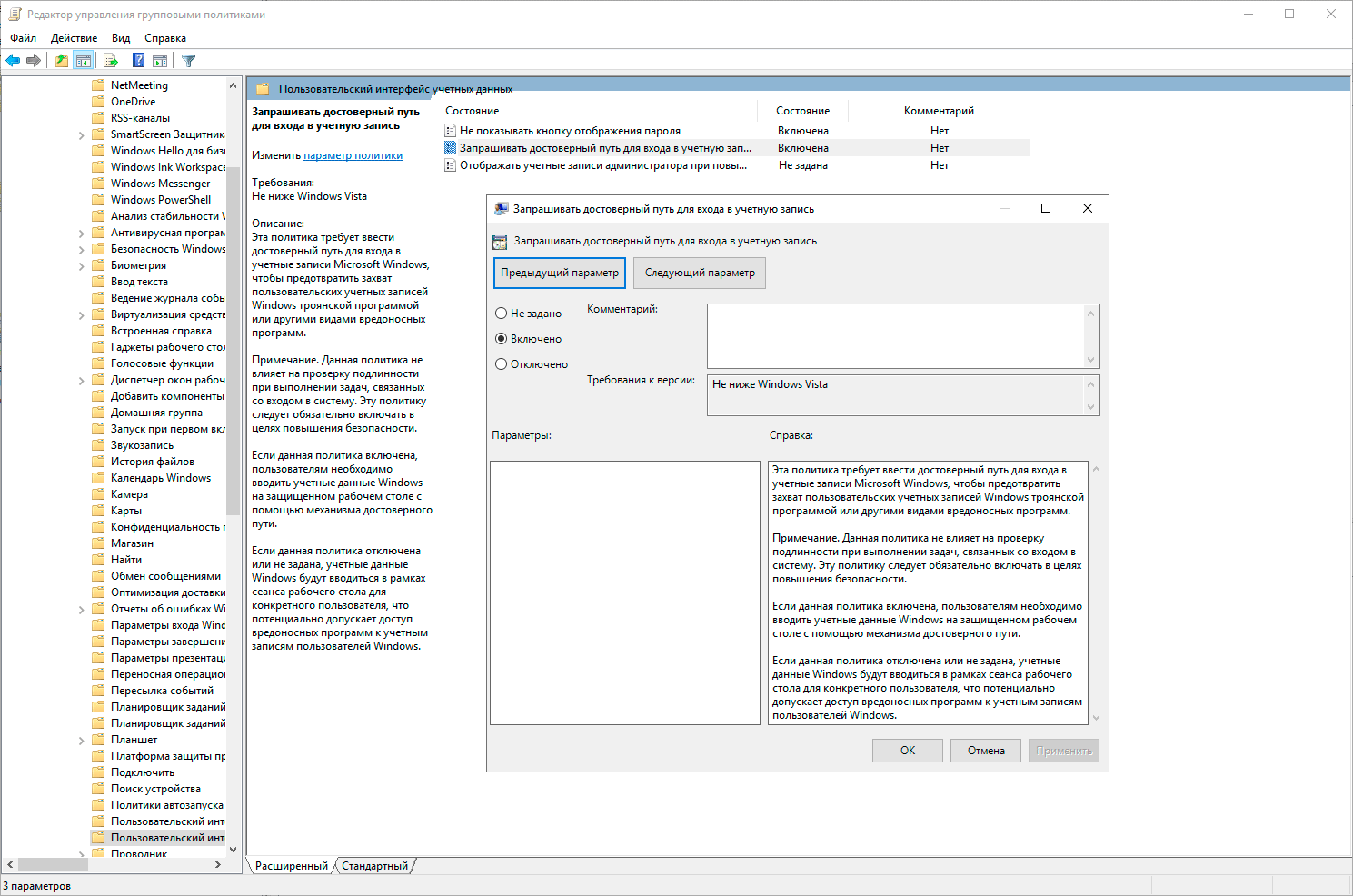This screenshot has height=896, width=1353.
Task: Expand the Планшет tree node
Action: [81, 741]
